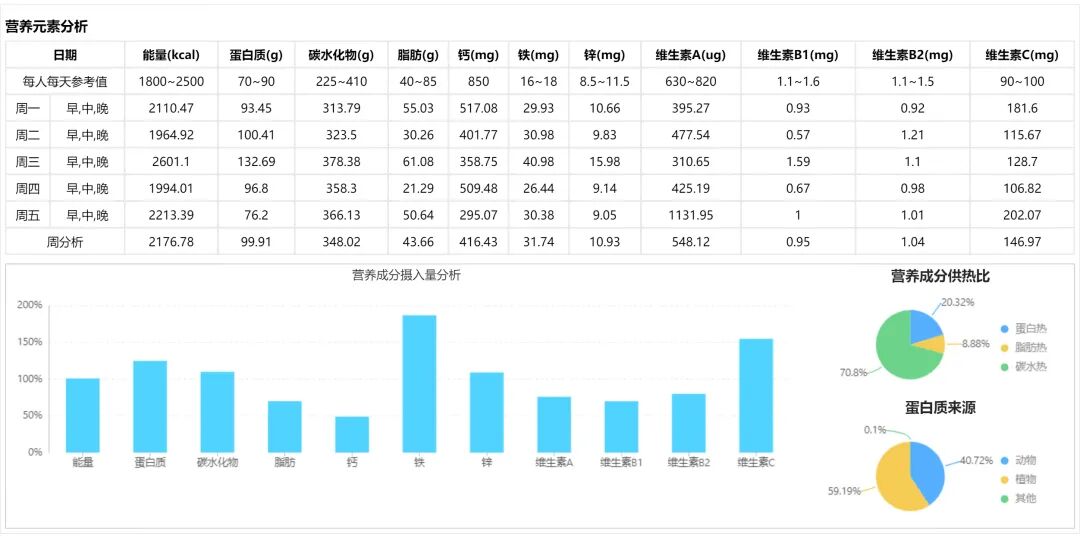Click the reference range 1800~2500

click(x=171, y=82)
